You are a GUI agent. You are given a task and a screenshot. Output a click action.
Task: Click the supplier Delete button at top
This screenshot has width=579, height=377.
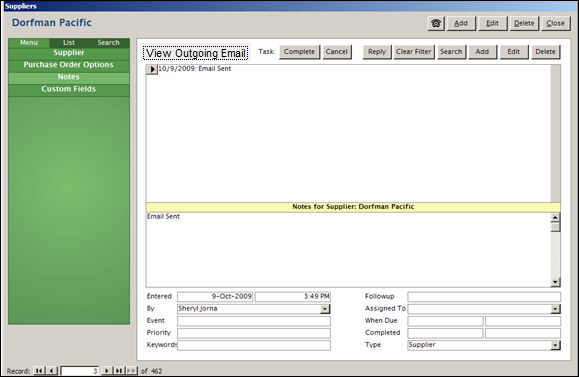[524, 23]
